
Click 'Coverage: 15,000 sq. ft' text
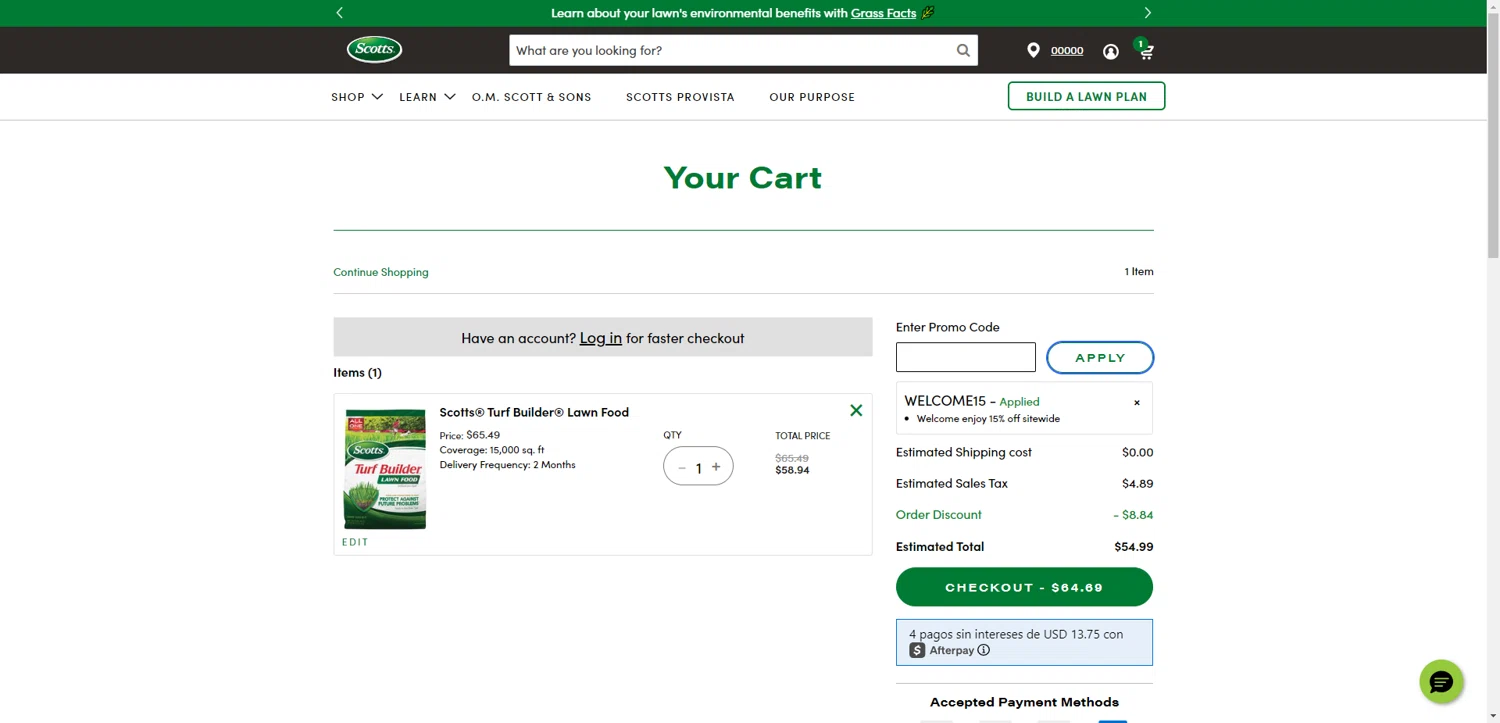click(x=492, y=450)
